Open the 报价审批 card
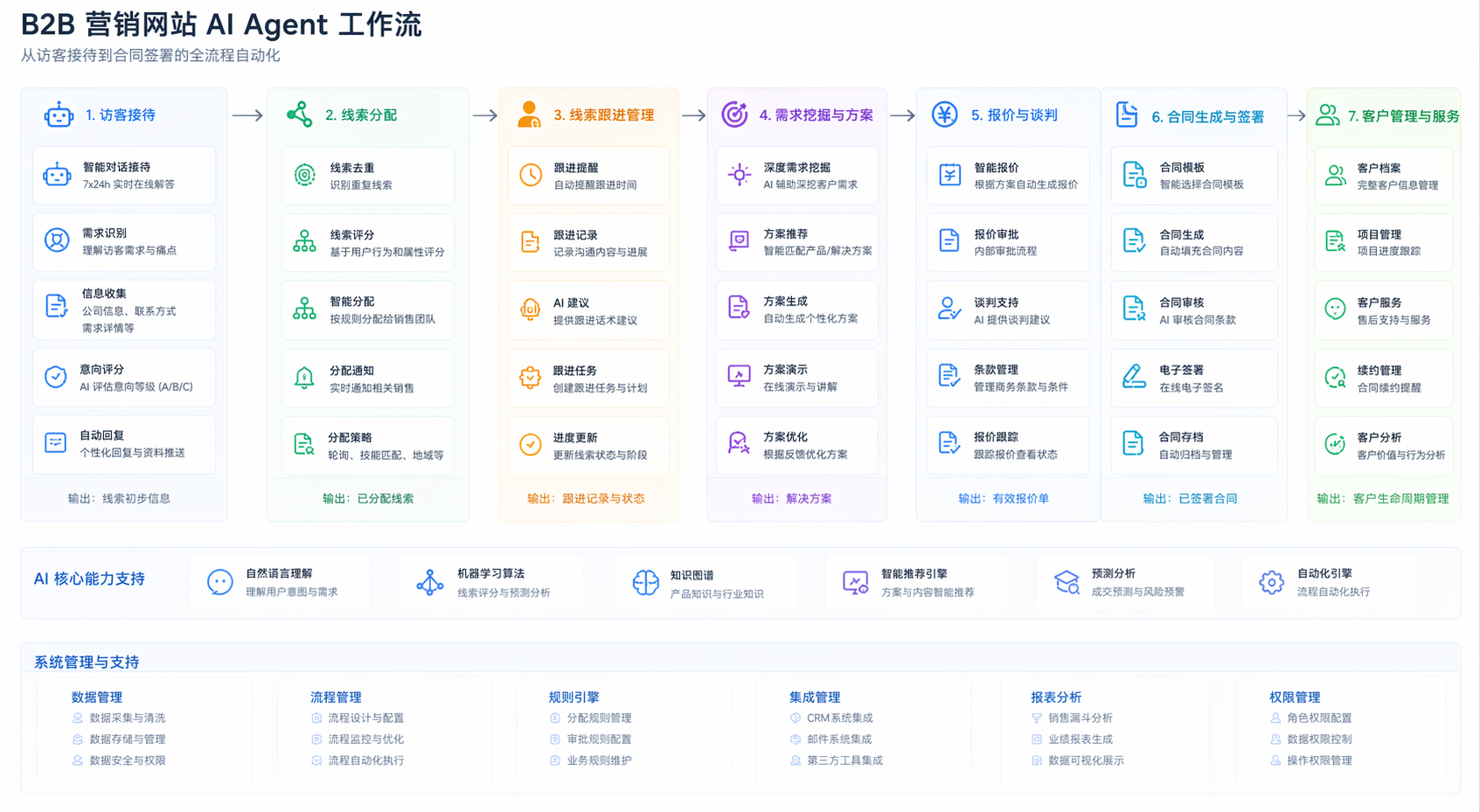 1008,242
